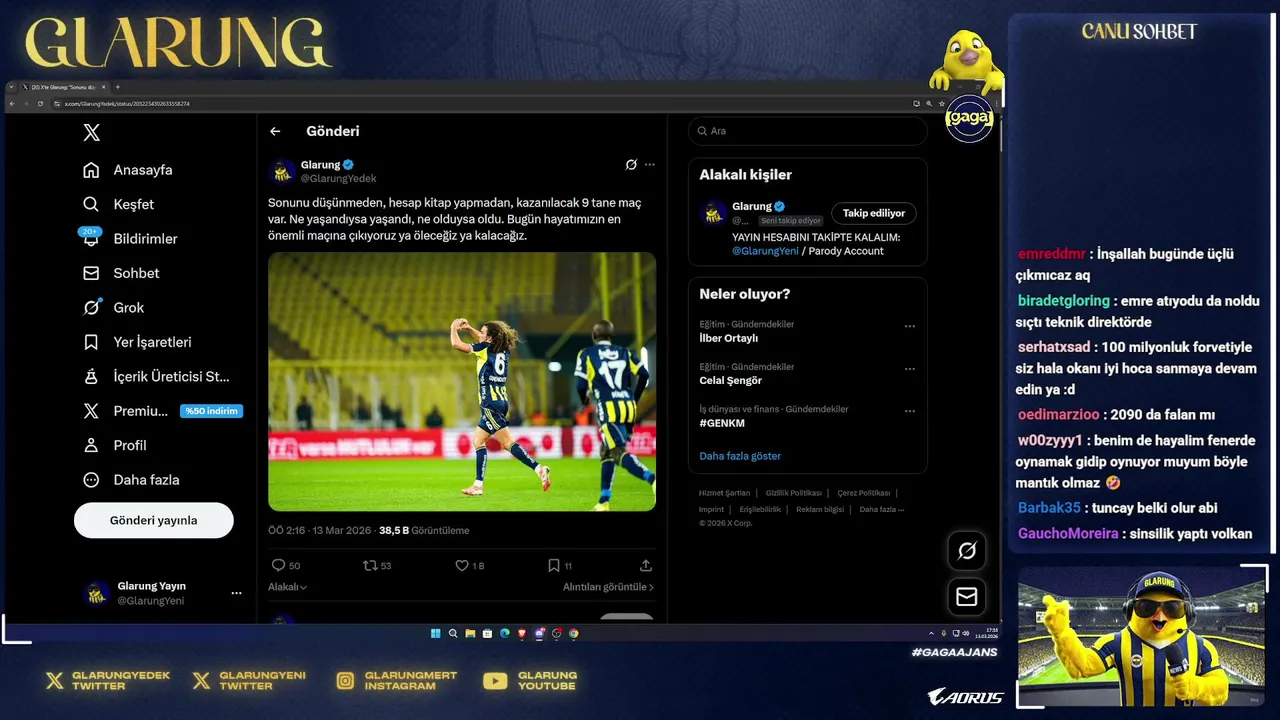Open floating Grok button at bottom right
1280x720 pixels.
(967, 551)
